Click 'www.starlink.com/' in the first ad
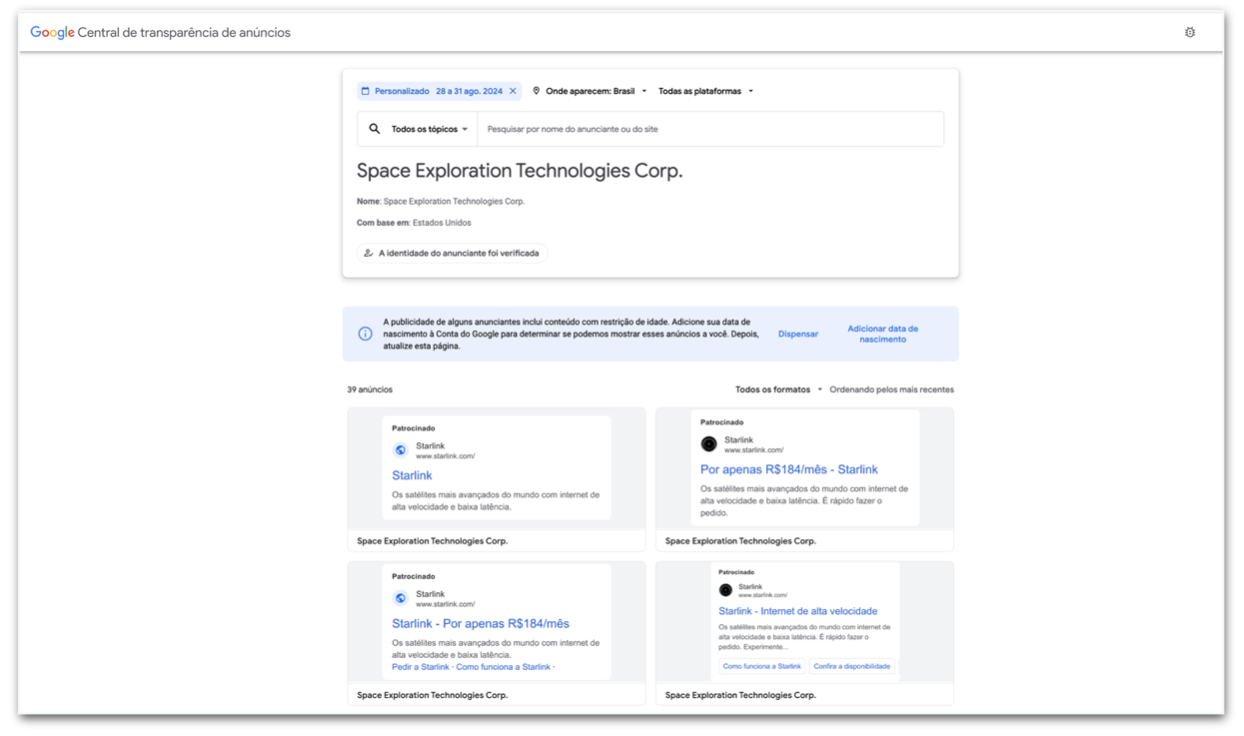 (x=446, y=456)
